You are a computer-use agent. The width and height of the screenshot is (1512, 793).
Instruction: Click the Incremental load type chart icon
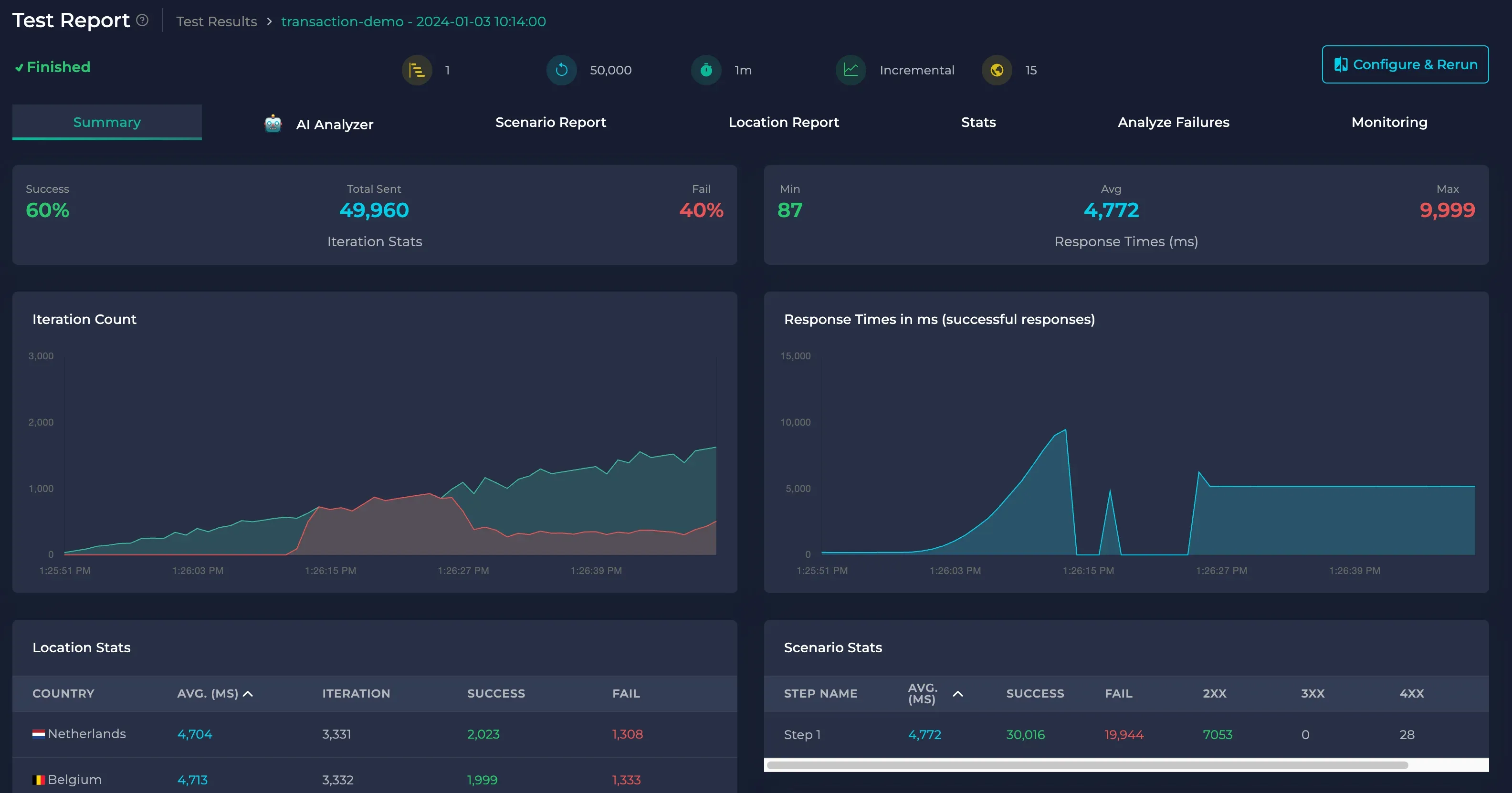click(x=851, y=71)
